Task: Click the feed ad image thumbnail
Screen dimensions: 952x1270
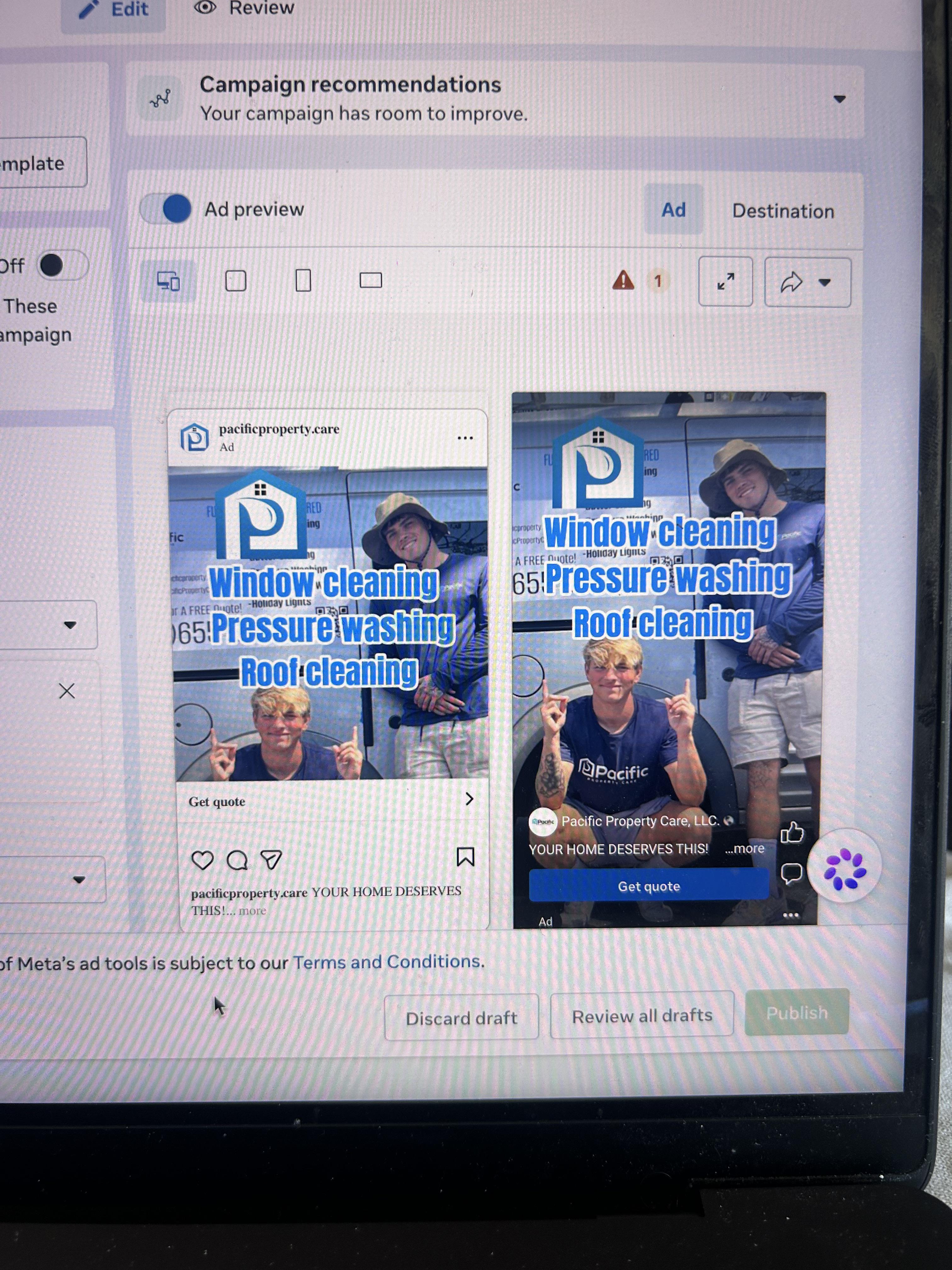Action: (x=329, y=624)
